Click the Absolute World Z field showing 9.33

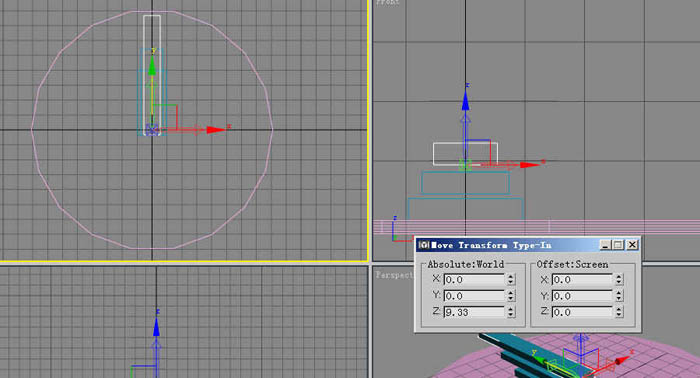[474, 312]
